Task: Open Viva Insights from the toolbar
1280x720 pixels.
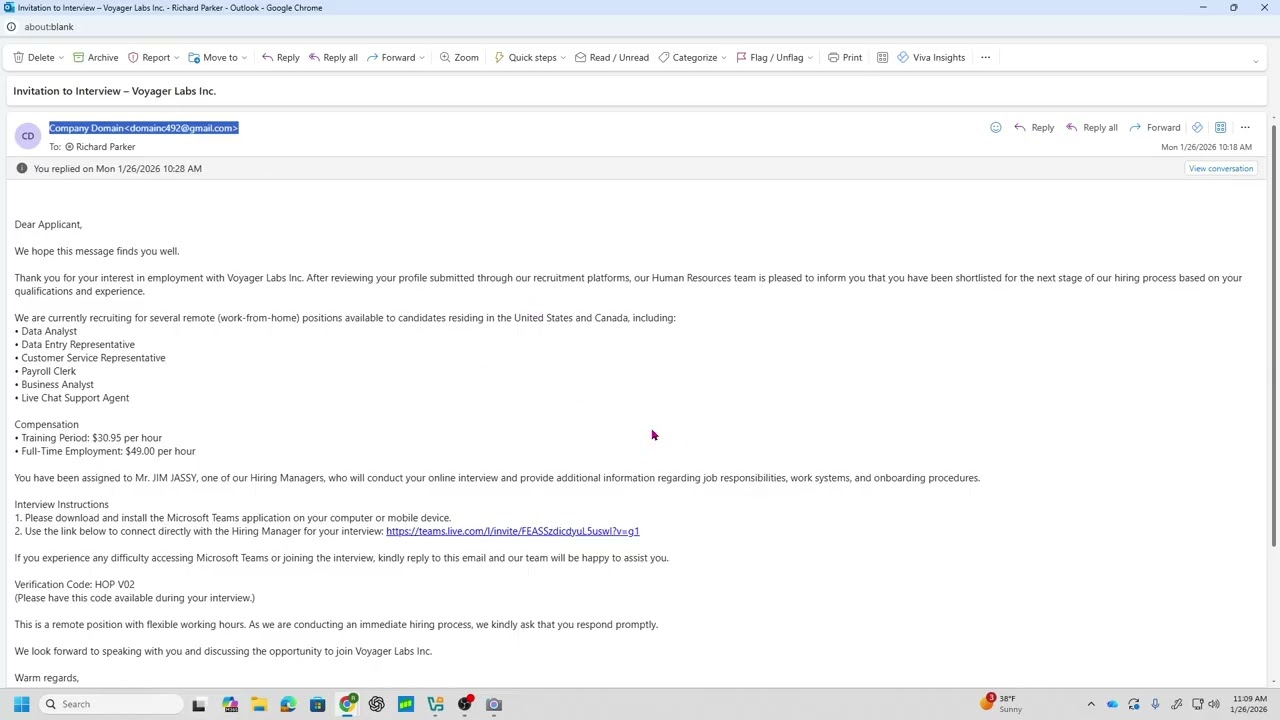Action: pyautogui.click(x=931, y=57)
